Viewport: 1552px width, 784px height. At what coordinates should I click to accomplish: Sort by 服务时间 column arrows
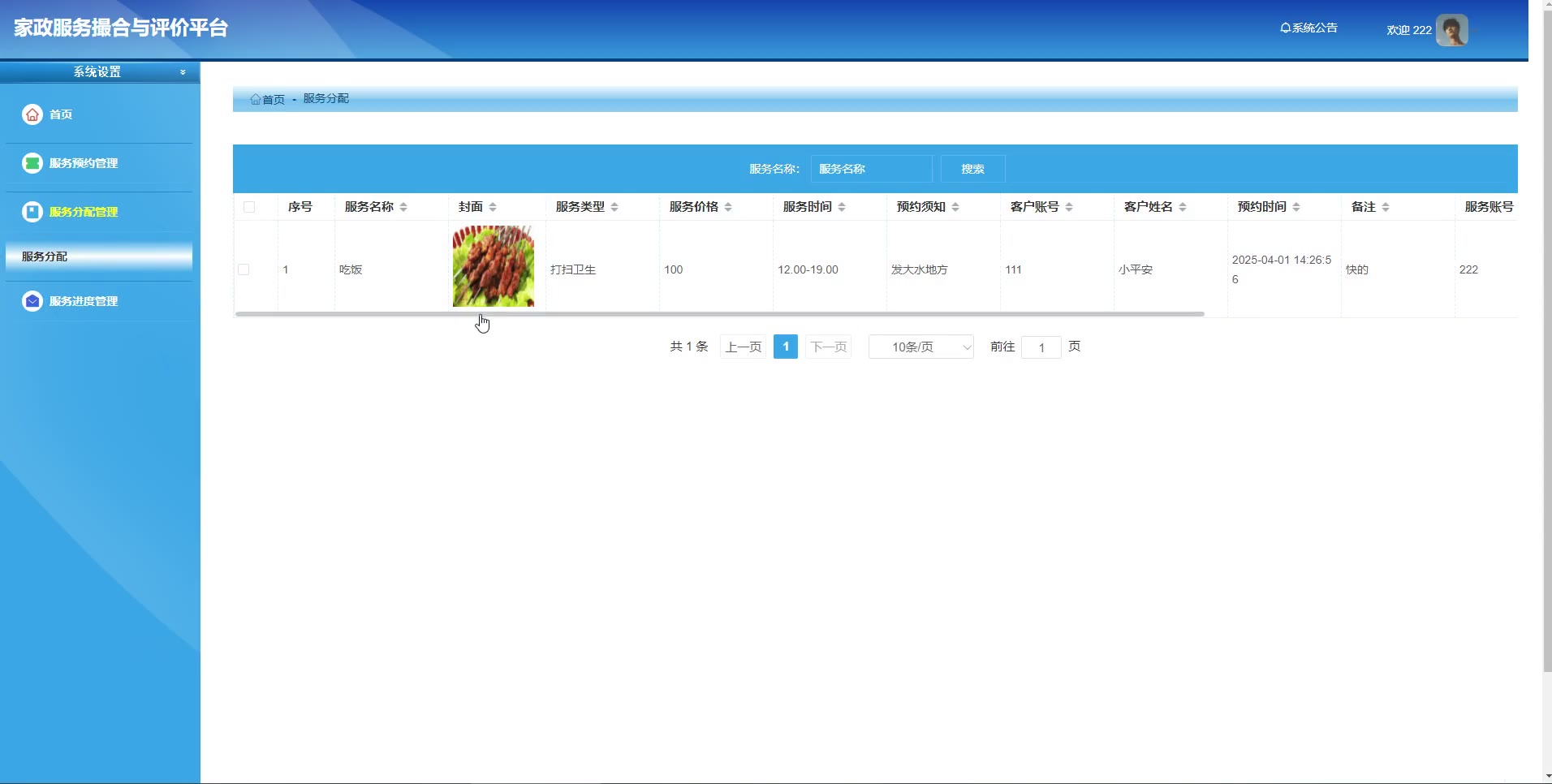(842, 207)
